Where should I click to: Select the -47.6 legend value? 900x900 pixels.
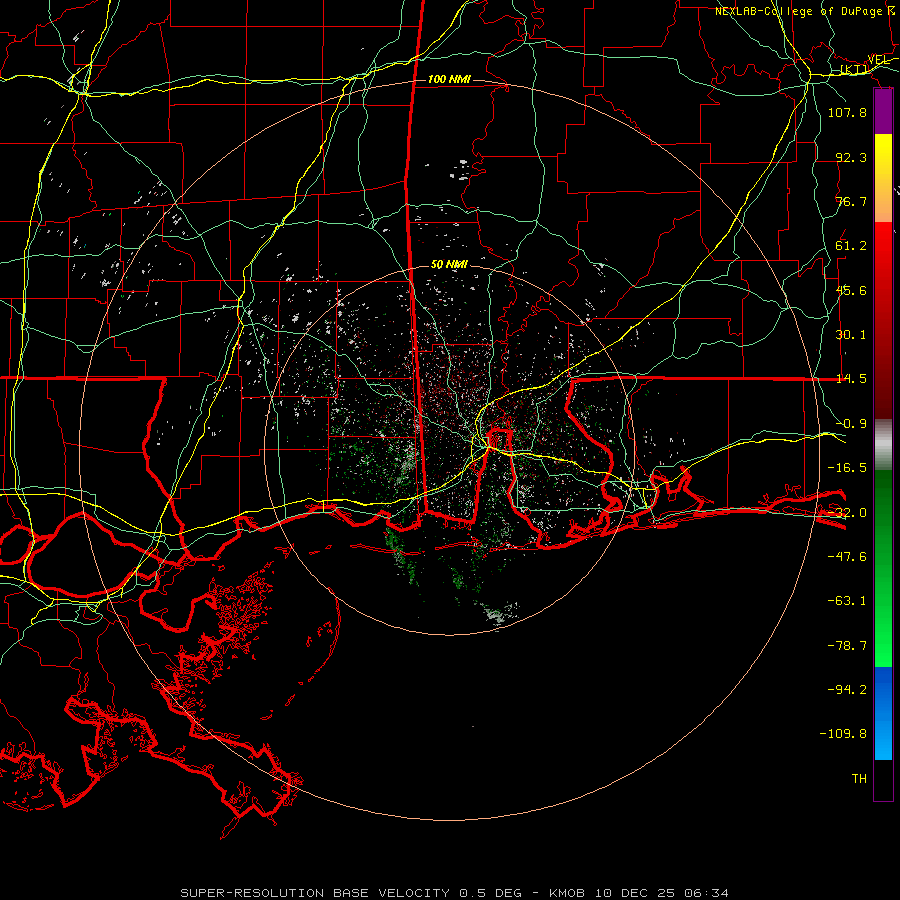[x=847, y=557]
